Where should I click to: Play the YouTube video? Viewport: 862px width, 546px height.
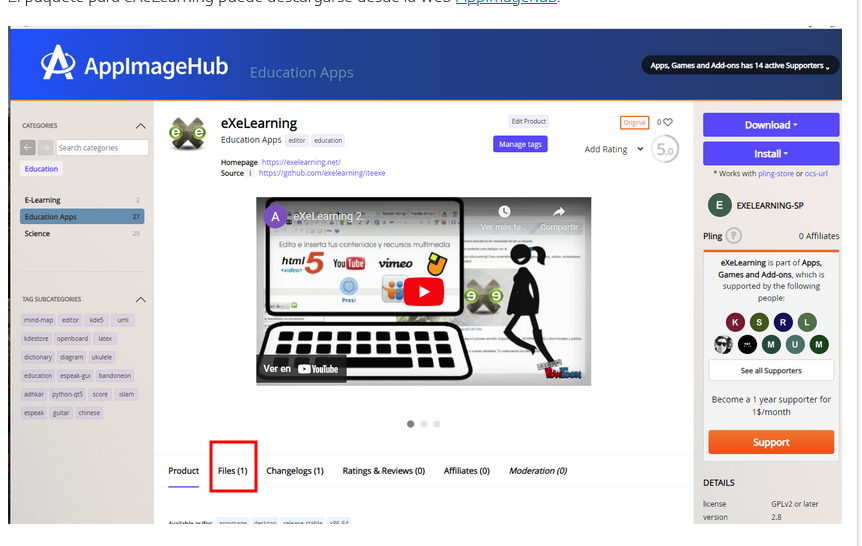pyautogui.click(x=423, y=291)
